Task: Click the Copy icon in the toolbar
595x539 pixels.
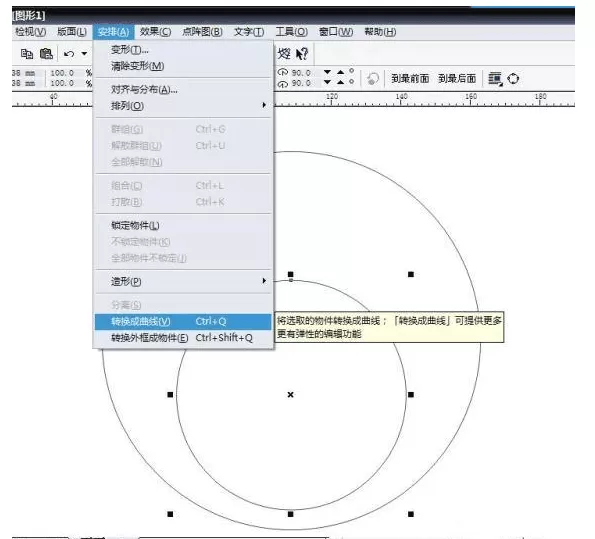Action: [x=27, y=54]
